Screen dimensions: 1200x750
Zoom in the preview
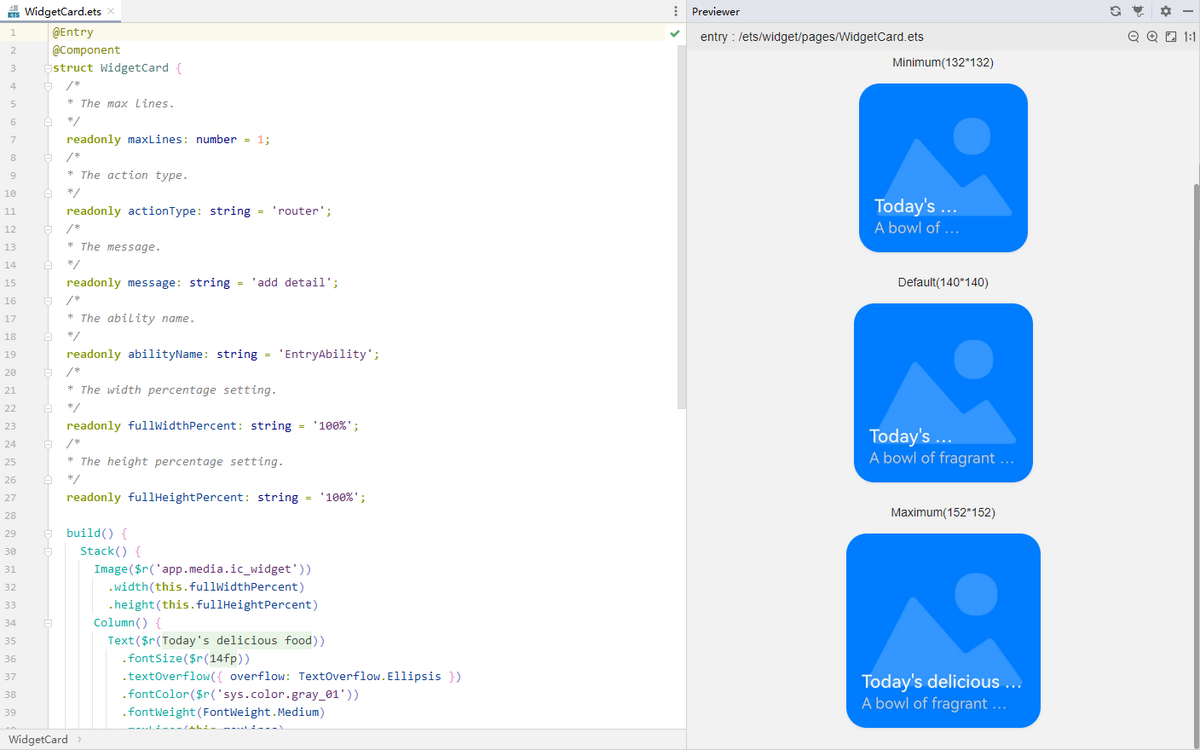[1152, 37]
